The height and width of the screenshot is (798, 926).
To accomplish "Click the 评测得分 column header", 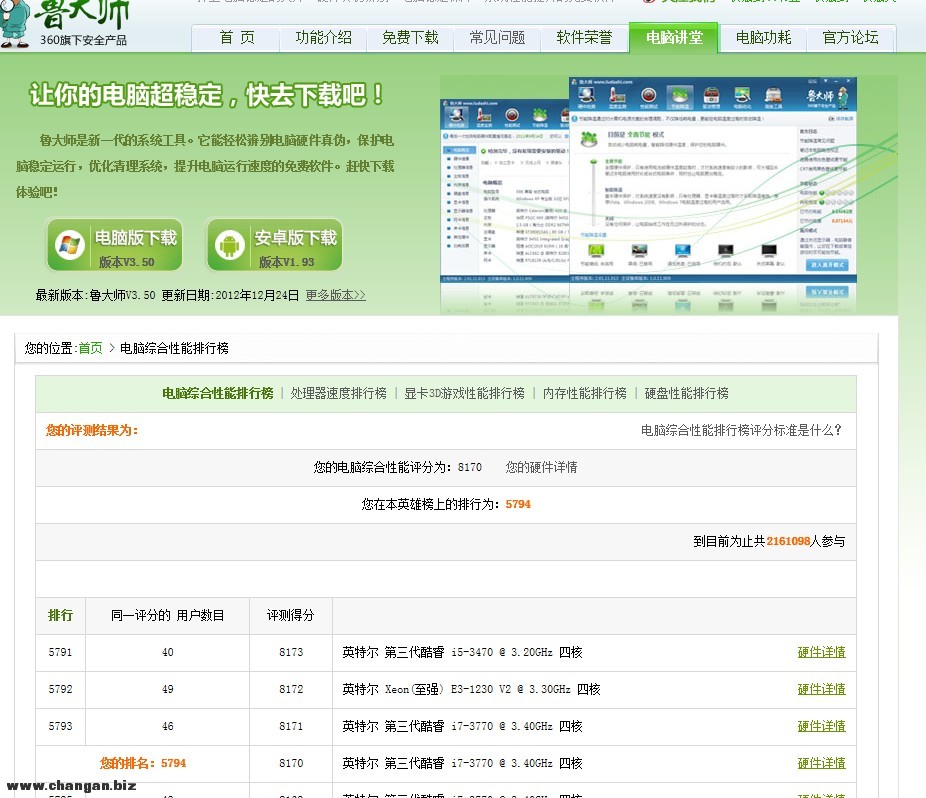I will pos(291,615).
